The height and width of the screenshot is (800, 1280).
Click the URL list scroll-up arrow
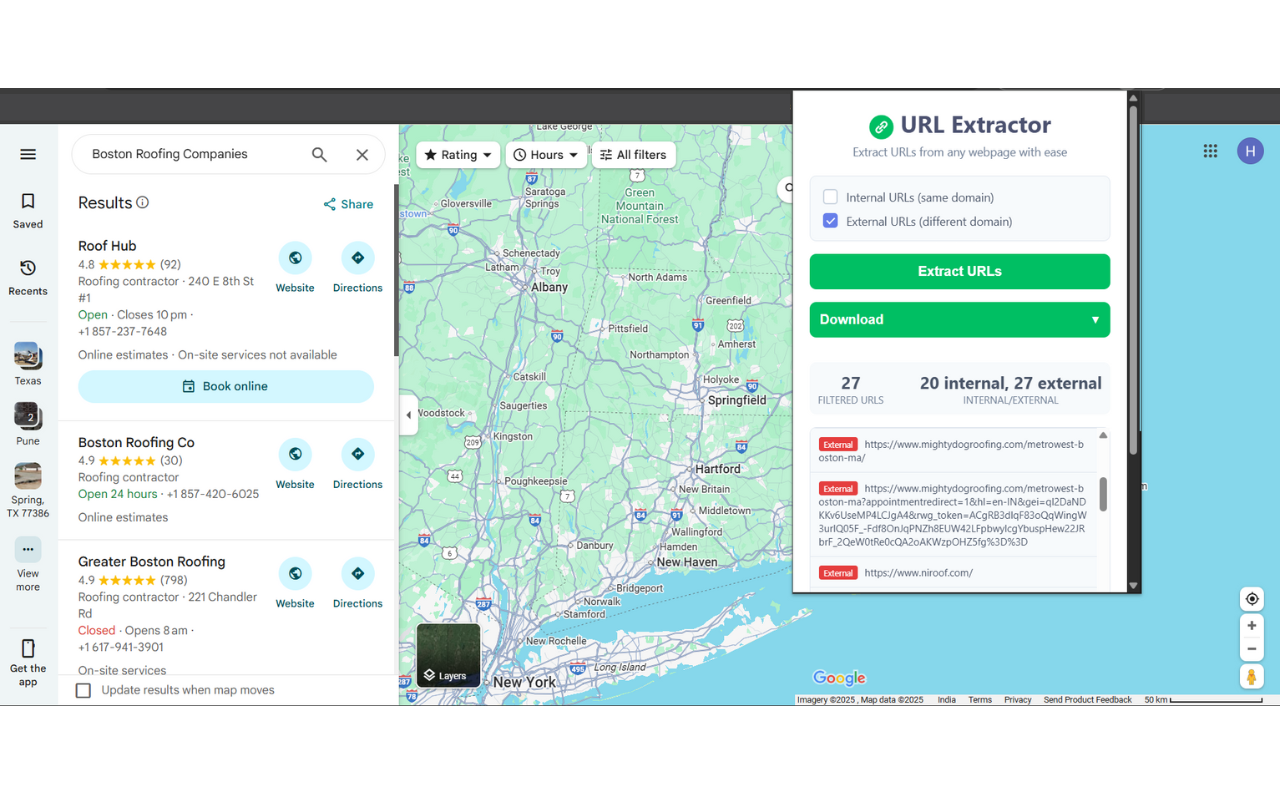(1103, 435)
